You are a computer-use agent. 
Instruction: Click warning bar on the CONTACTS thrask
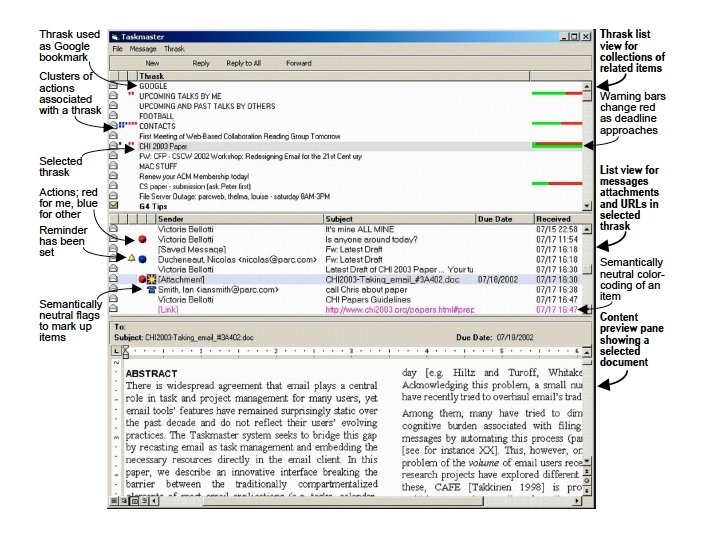click(x=557, y=123)
